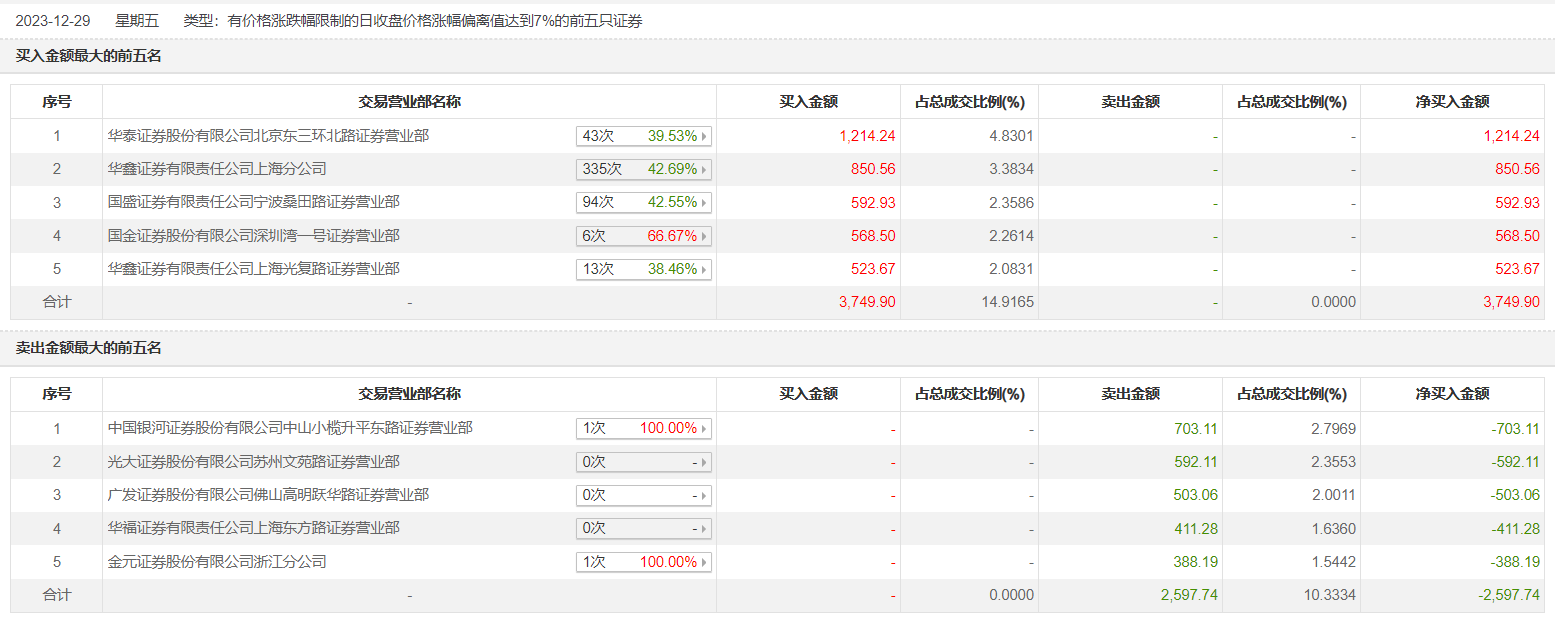Viewport: 1555px width, 617px height.
Task: Open the 94次 42.55% dropdown box
Action: point(643,203)
